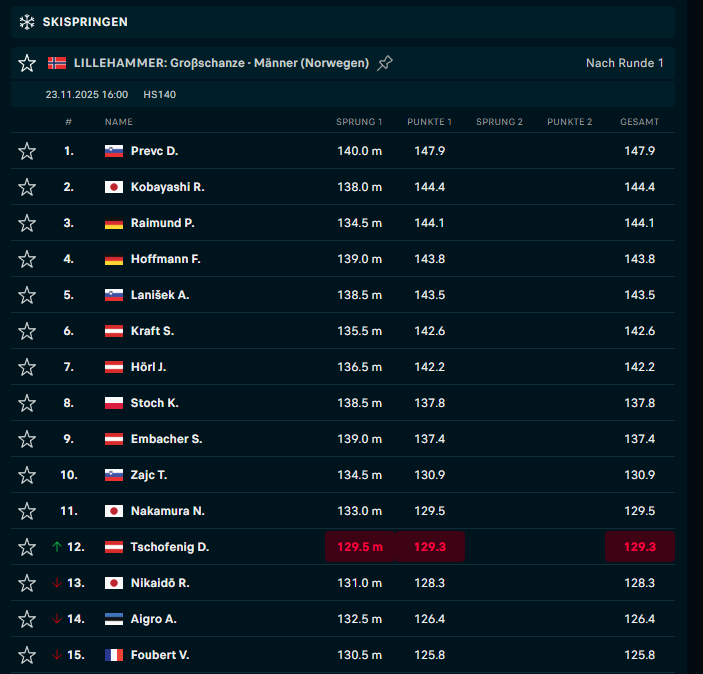Click highlighted 129.3 total for Tschofenig
This screenshot has width=703, height=674.
[x=639, y=547]
